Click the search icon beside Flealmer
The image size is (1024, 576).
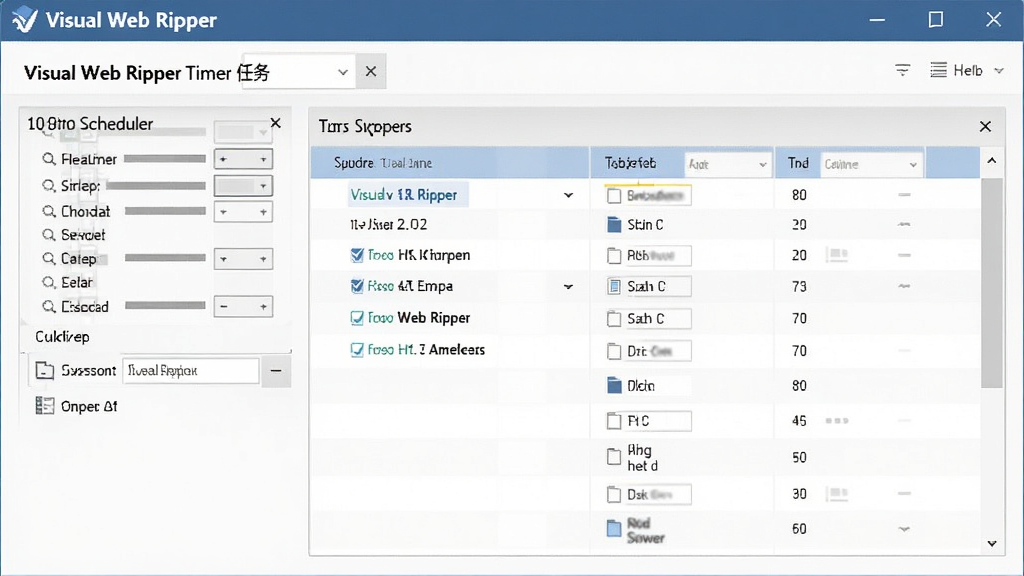coord(49,159)
